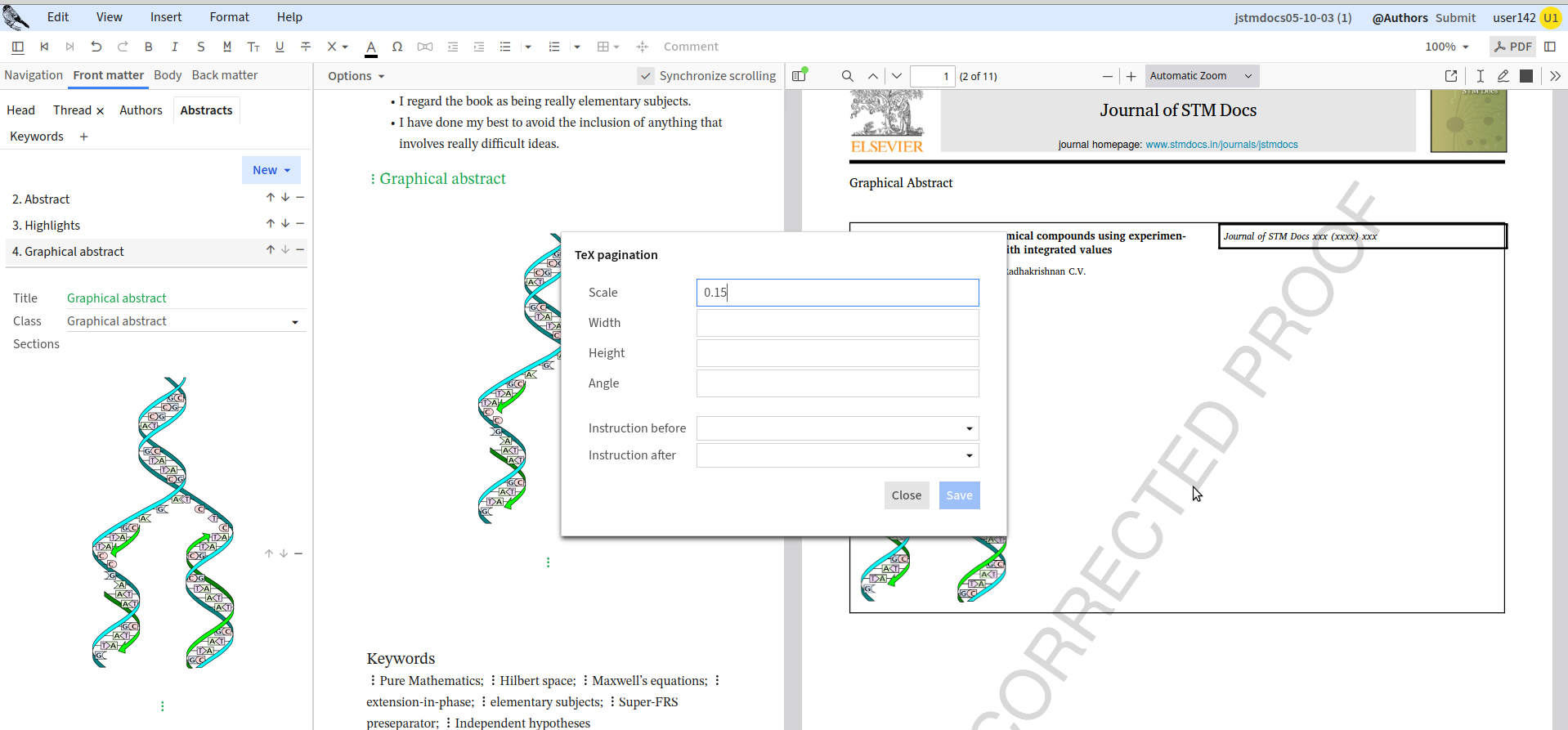Insert special character using Omega icon

(397, 47)
